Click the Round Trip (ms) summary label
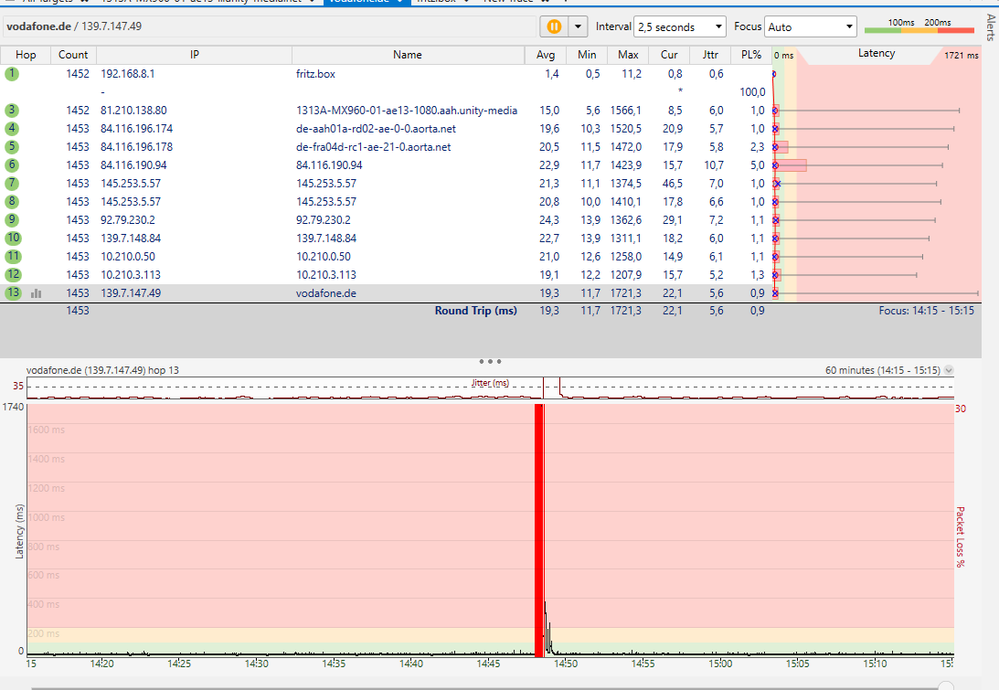Screen dimensions: 999x690 tap(476, 311)
